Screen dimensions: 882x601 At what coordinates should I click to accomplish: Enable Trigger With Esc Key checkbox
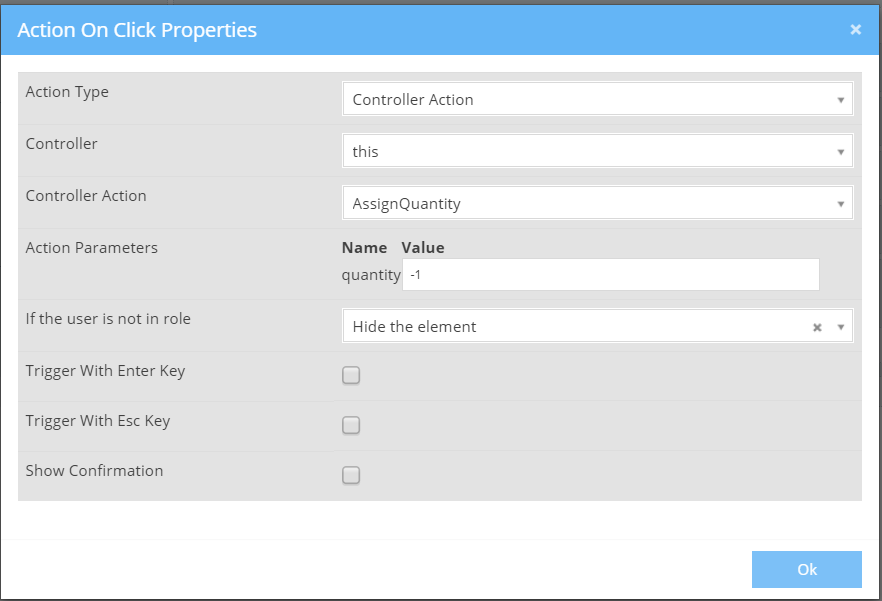tap(351, 426)
